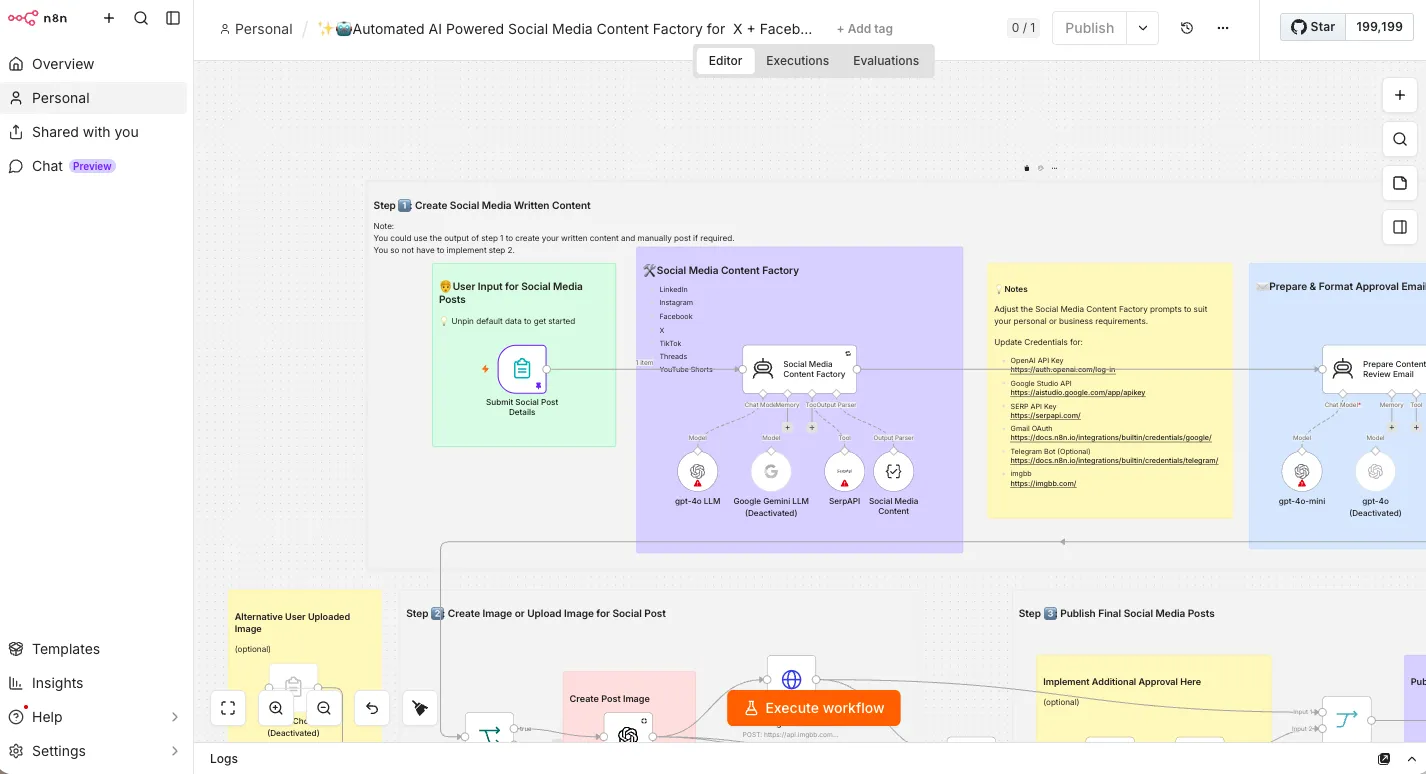Tidy up workflow with the broom icon
Image resolution: width=1426 pixels, height=774 pixels.
click(x=420, y=708)
